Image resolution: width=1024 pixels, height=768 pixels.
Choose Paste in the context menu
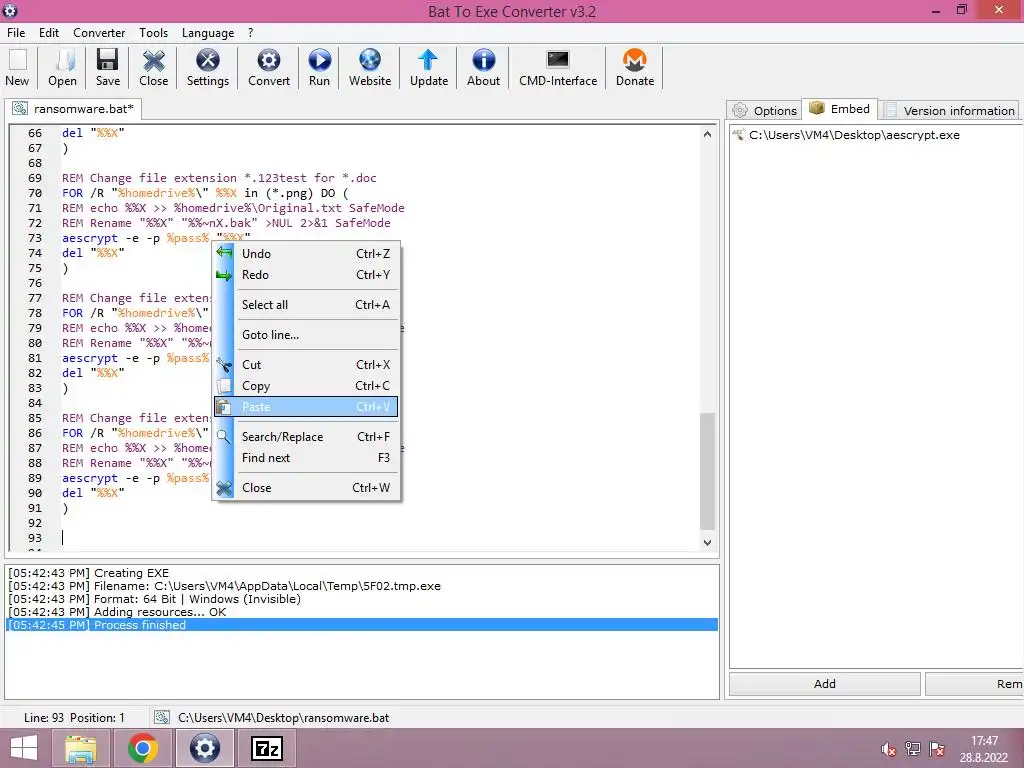pos(306,407)
